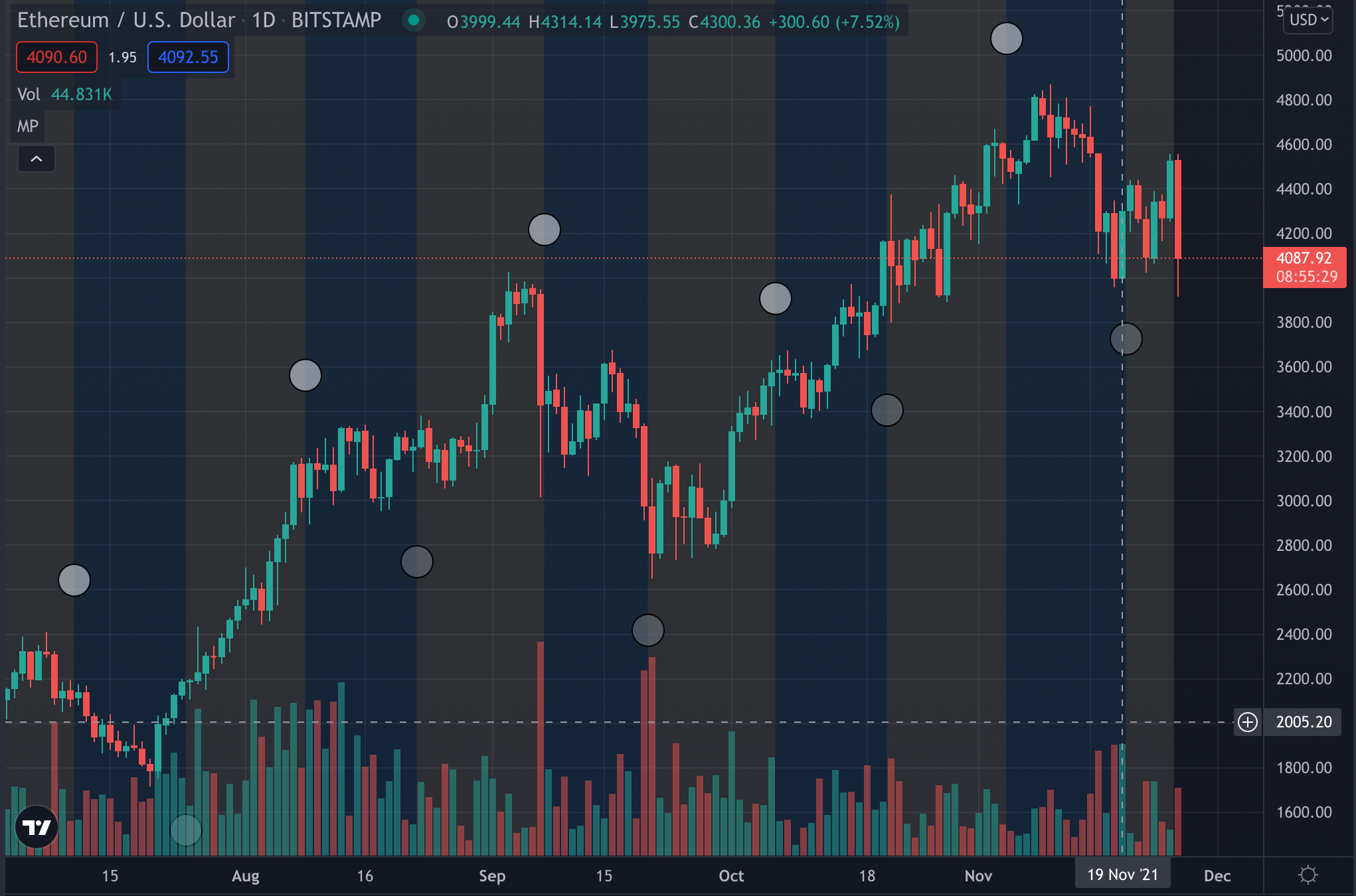Screen dimensions: 1356x896
Task: Click new moon marker near 3400.00 in October
Action: point(887,410)
